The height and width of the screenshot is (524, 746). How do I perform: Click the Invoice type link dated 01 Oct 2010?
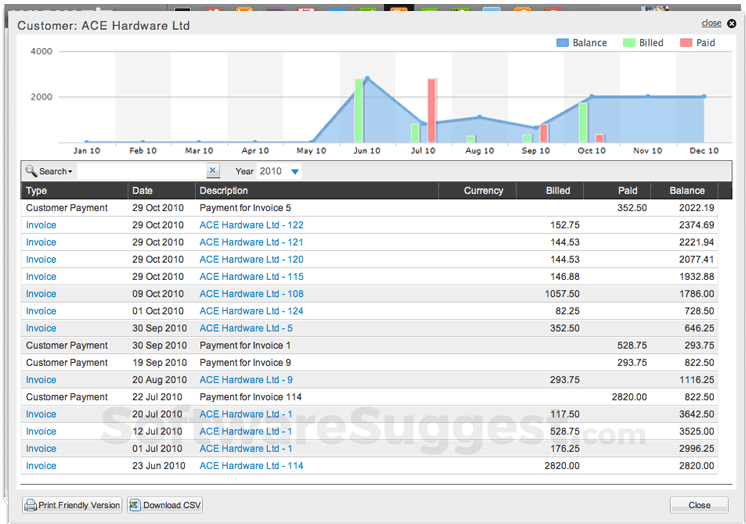[x=41, y=311]
